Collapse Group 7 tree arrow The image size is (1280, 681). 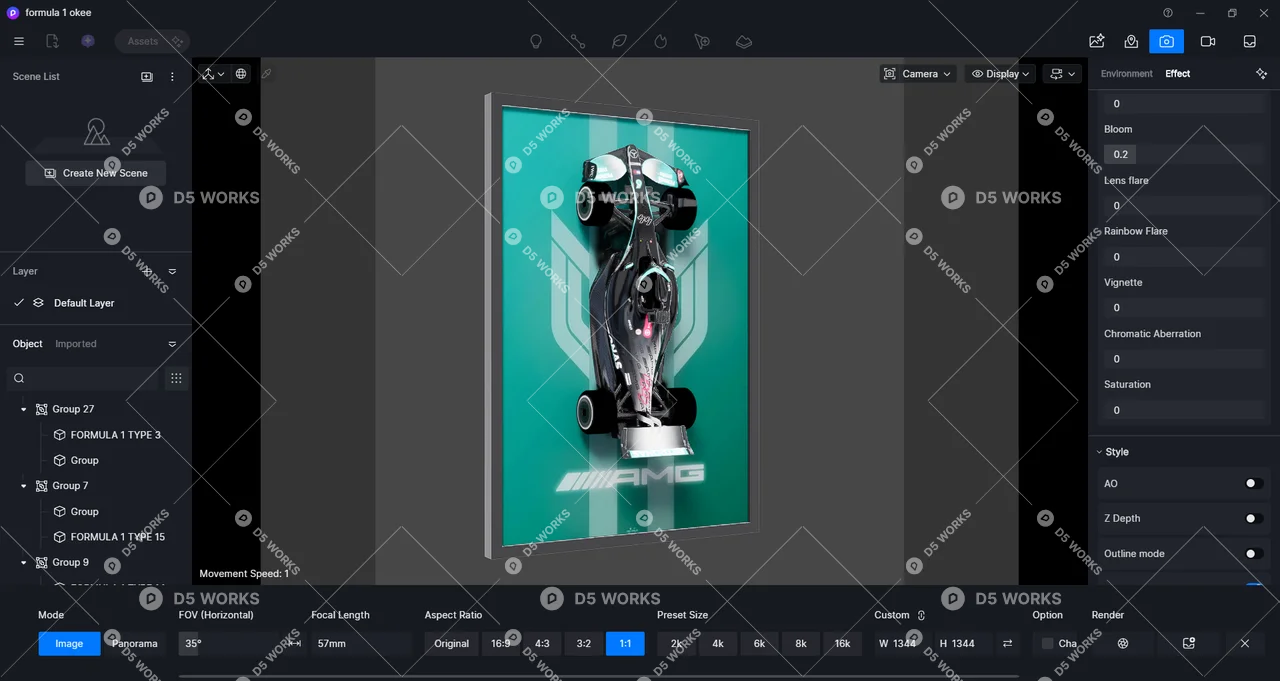point(24,486)
